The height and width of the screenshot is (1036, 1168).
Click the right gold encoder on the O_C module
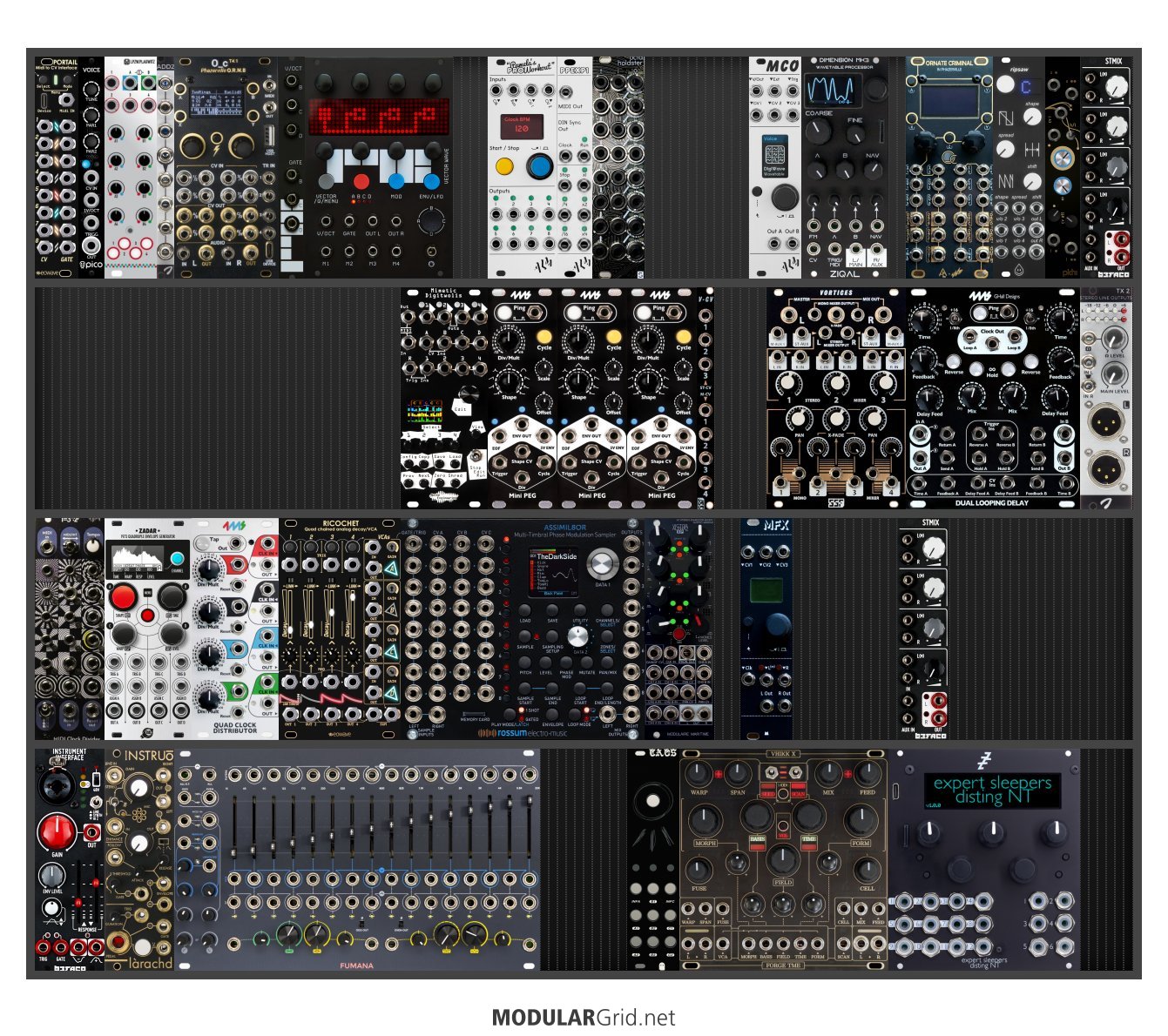(241, 145)
